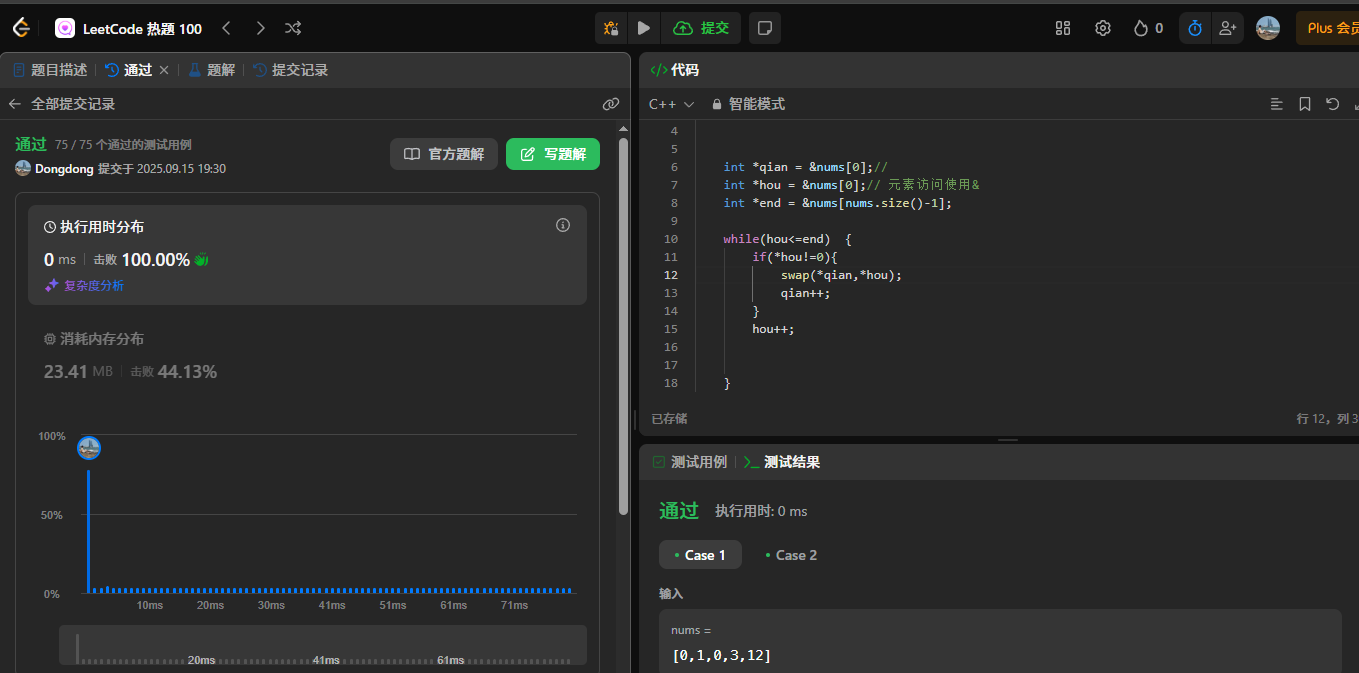This screenshot has width=1359, height=673.
Task: Select Case 1 result
Action: pos(700,555)
